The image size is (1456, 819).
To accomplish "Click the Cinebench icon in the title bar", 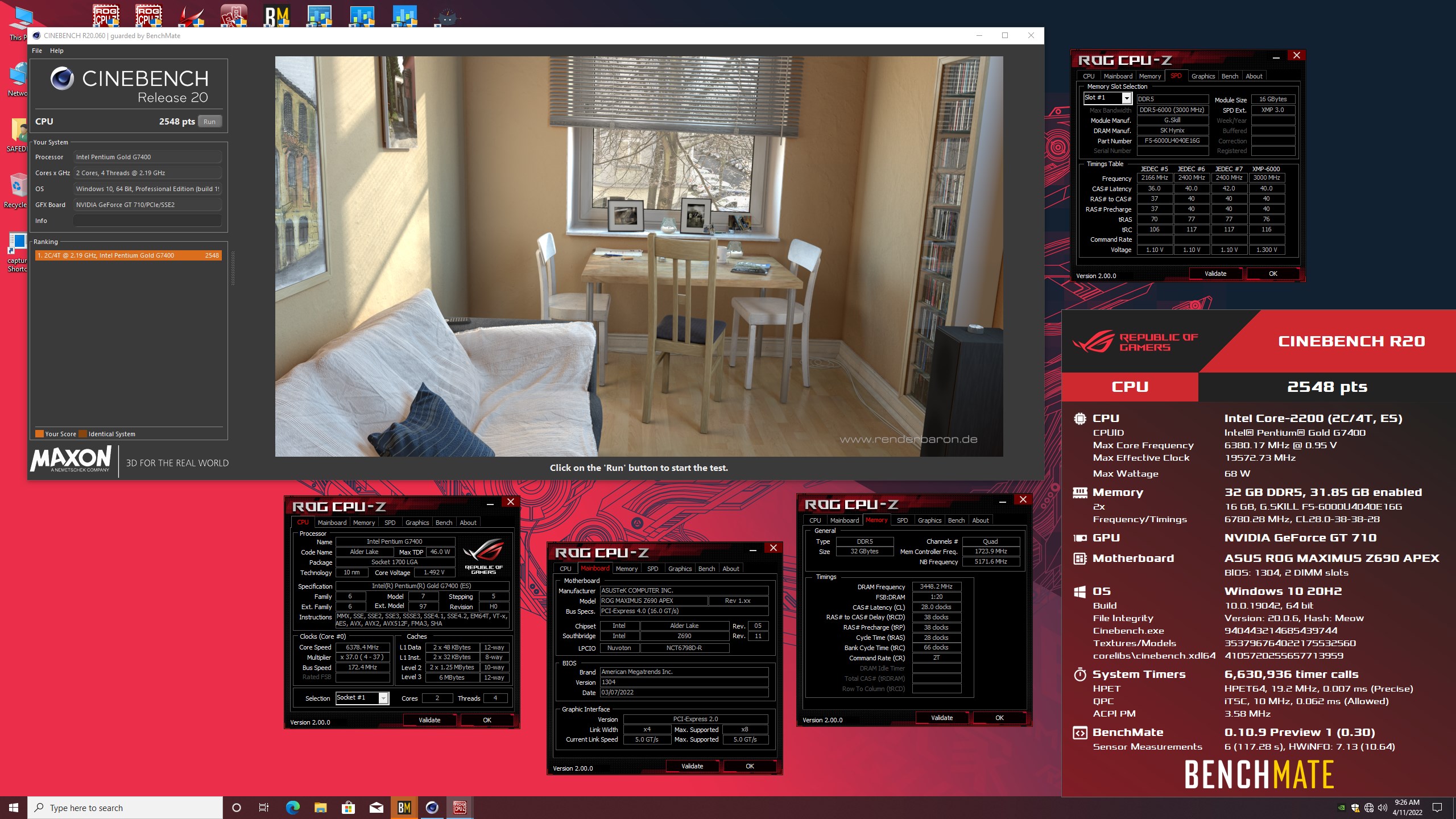I will click(36, 35).
